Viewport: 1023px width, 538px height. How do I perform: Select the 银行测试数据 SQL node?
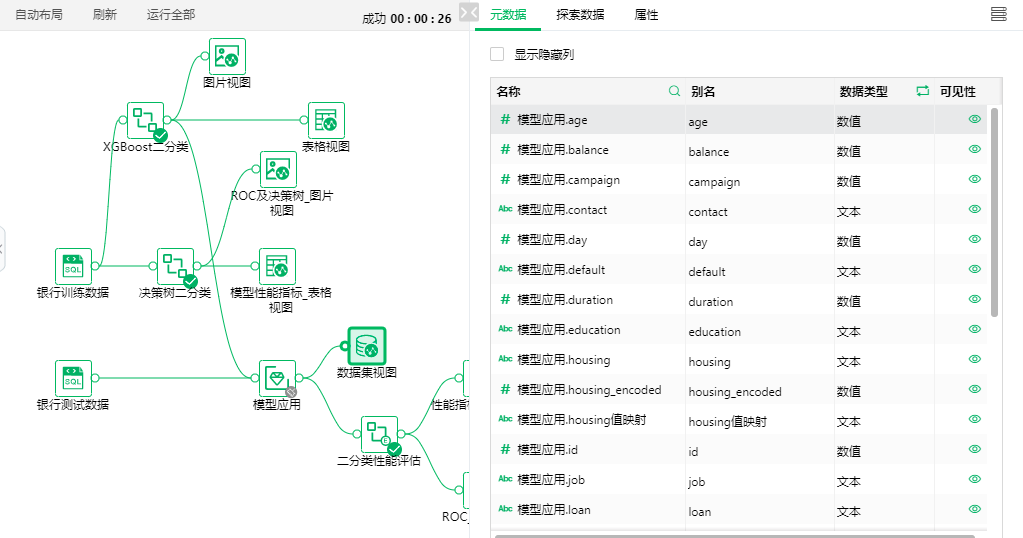(x=73, y=378)
